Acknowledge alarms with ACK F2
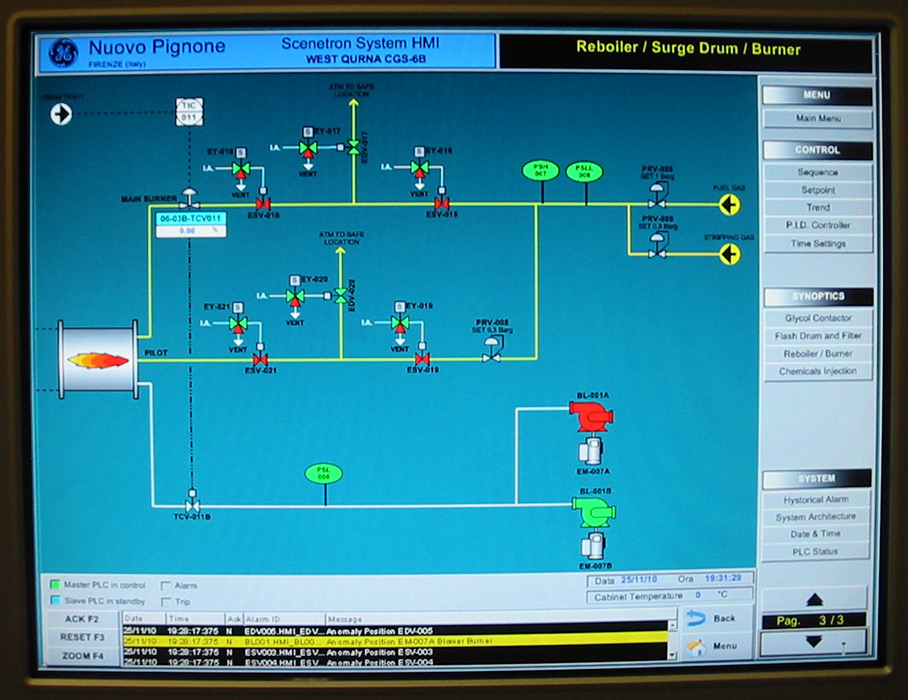 (x=82, y=619)
